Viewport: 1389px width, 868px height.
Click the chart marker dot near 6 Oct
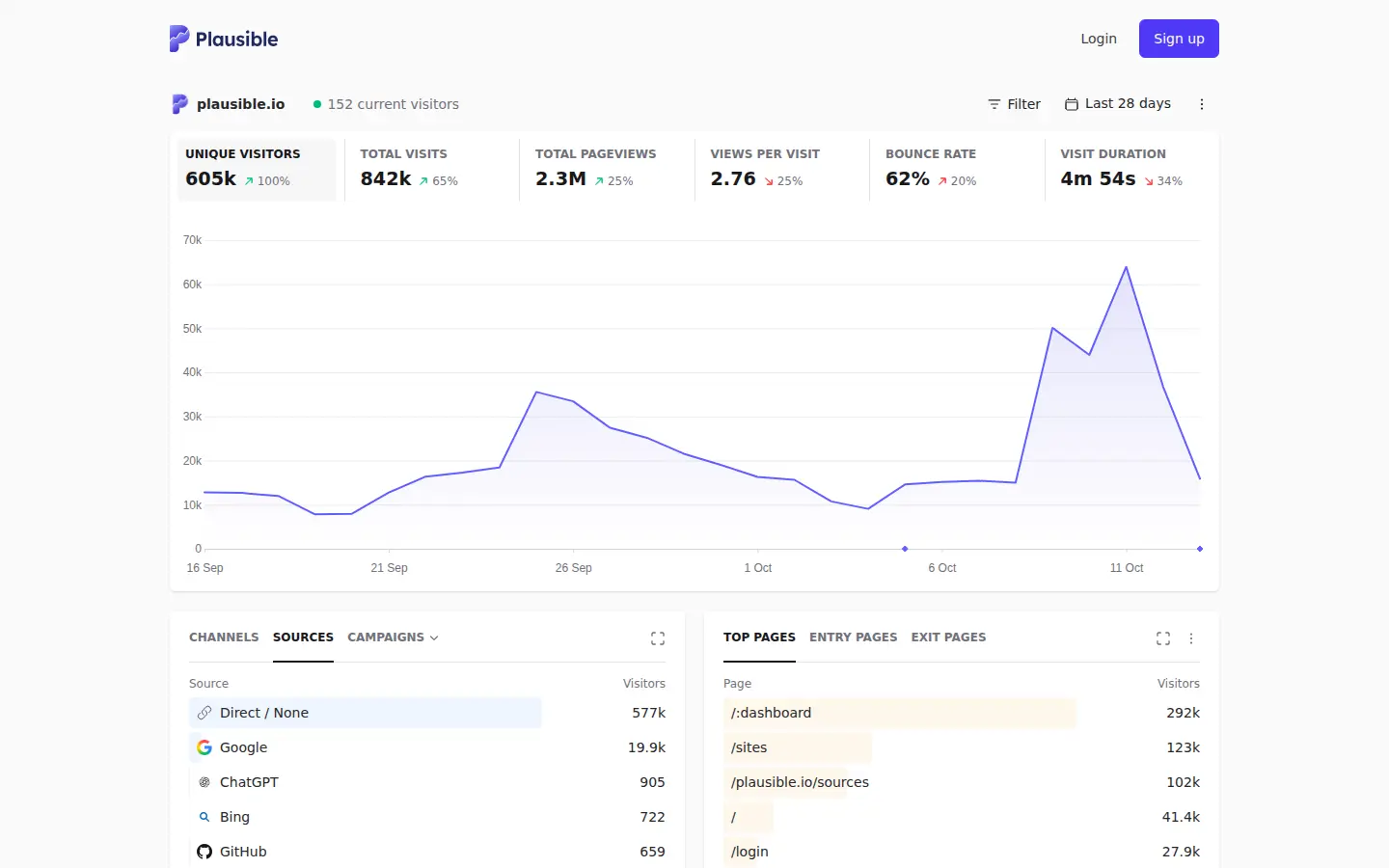click(x=905, y=549)
